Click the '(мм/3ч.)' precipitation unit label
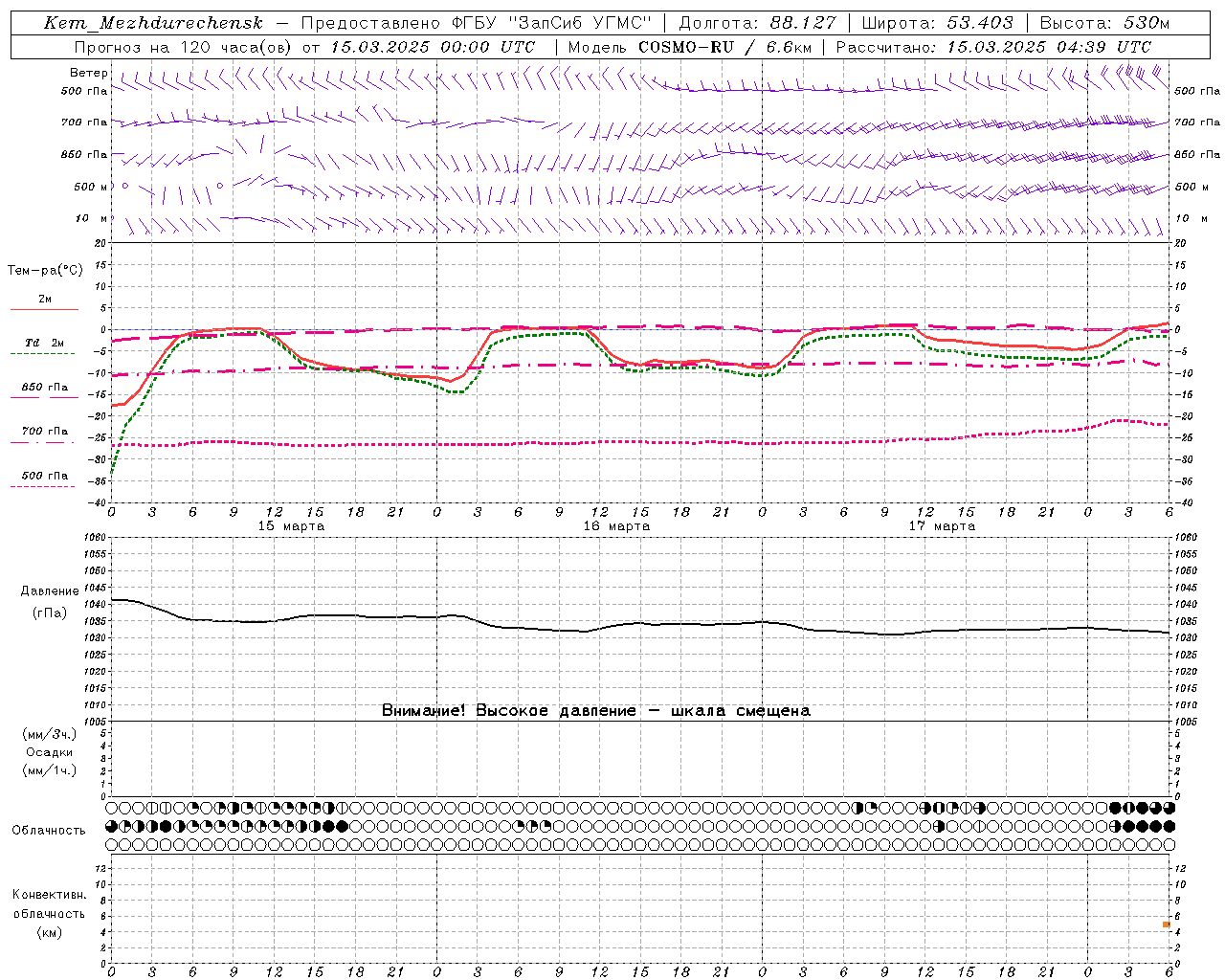Screen dimensions: 1225x980 50,735
